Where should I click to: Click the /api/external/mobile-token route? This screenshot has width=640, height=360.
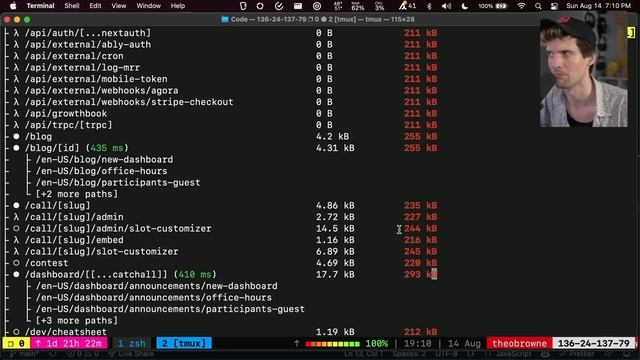click(96, 79)
